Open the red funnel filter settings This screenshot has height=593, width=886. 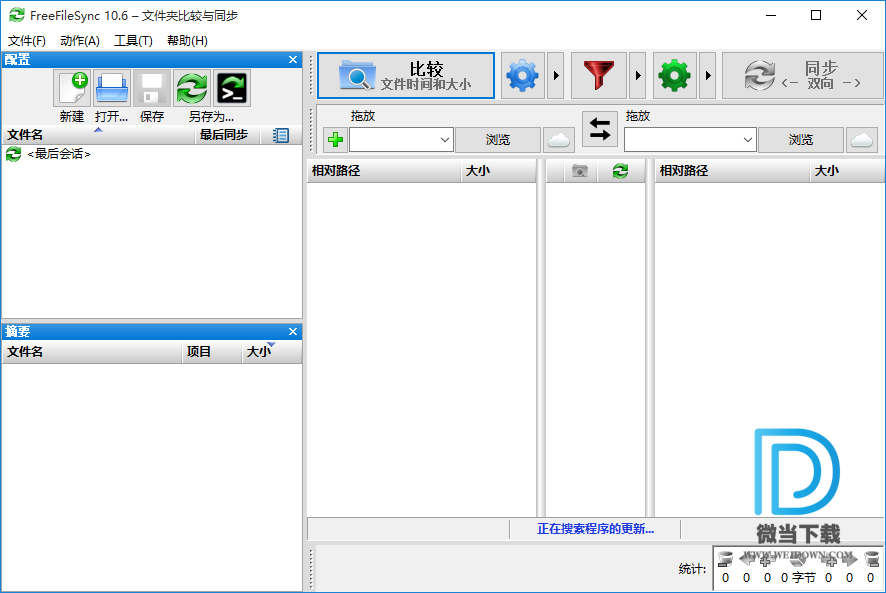pos(599,76)
